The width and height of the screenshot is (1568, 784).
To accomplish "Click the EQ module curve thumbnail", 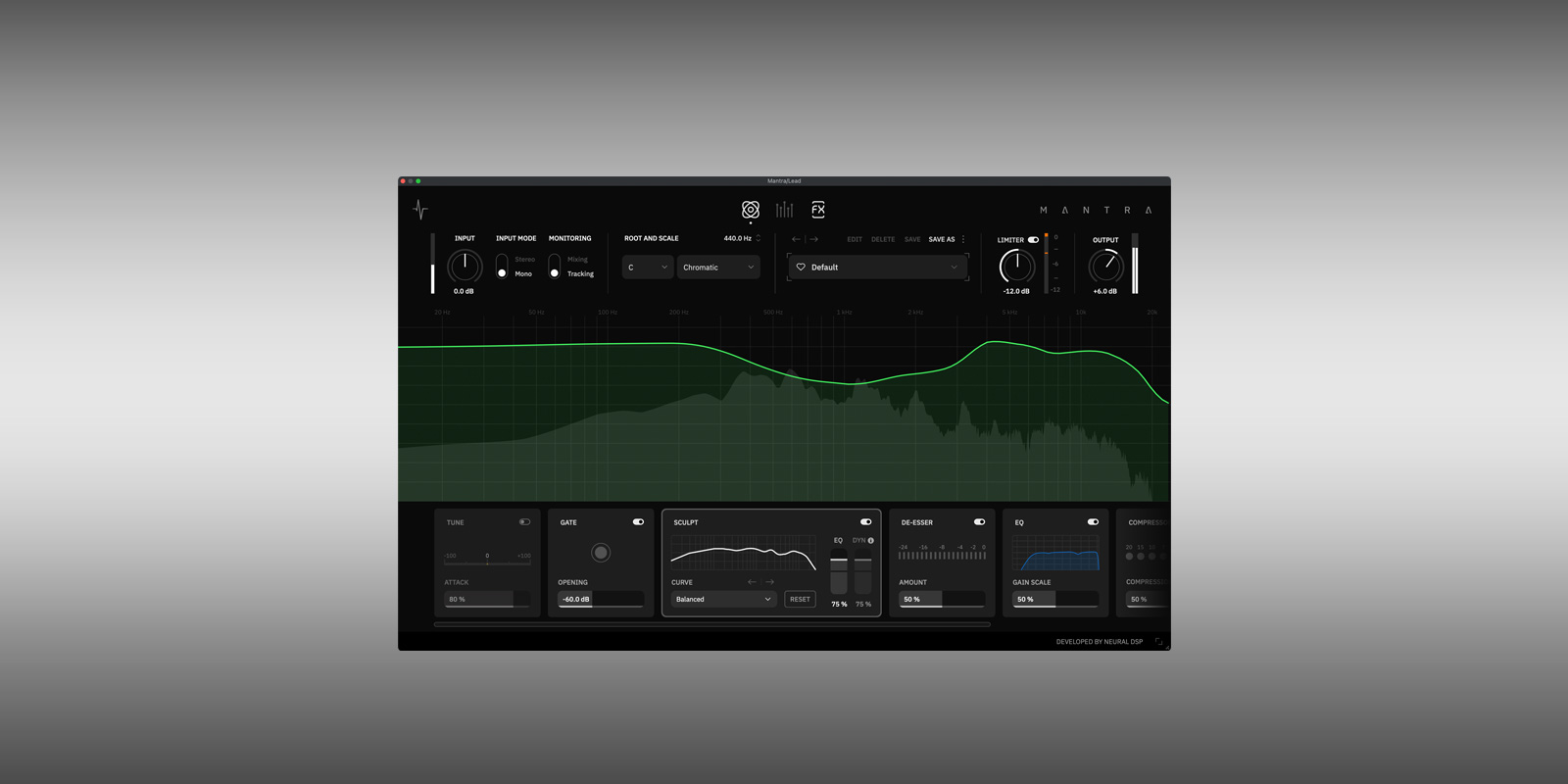I will click(1055, 554).
